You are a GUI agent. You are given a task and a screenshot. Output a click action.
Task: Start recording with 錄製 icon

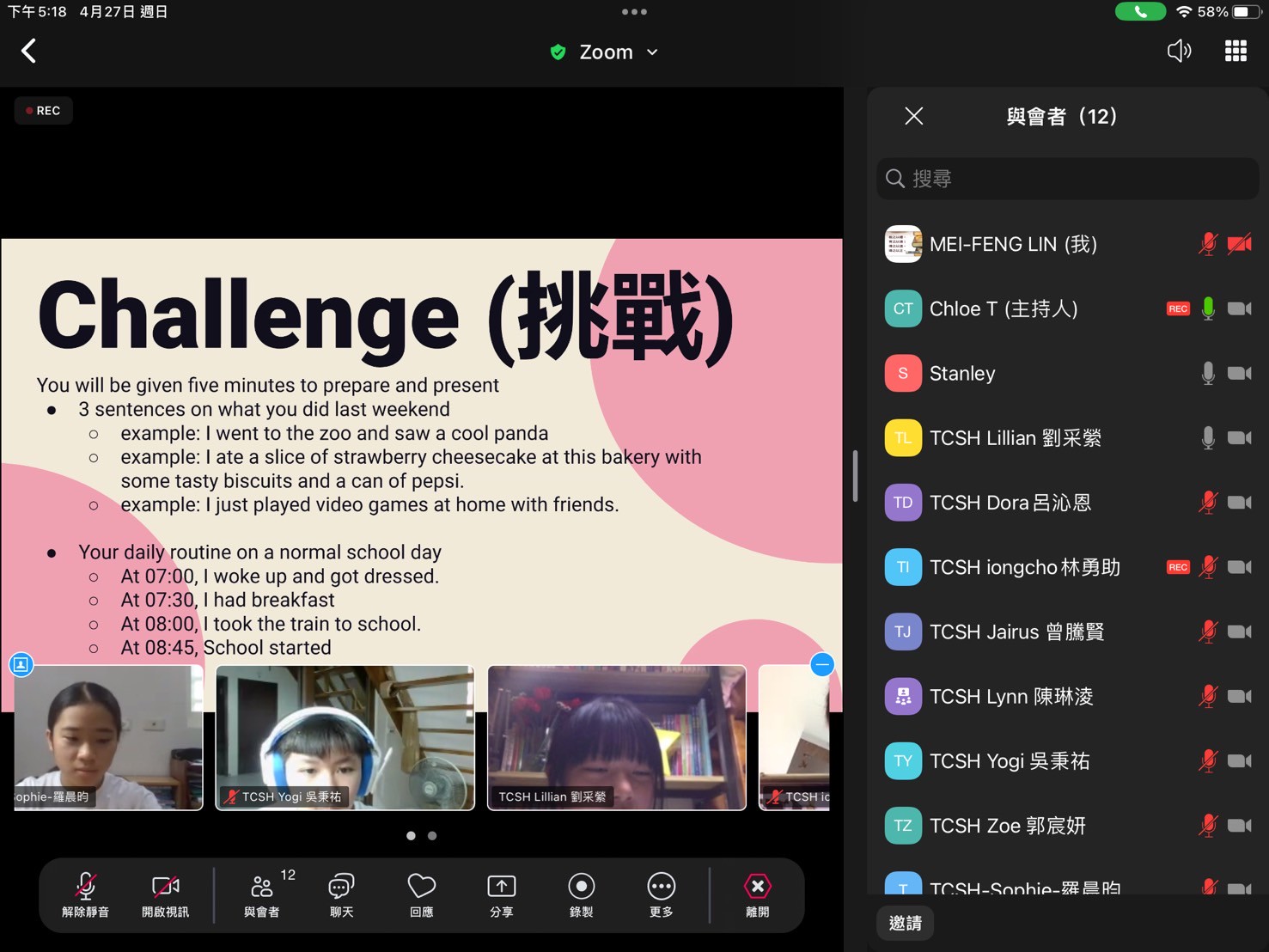[581, 894]
